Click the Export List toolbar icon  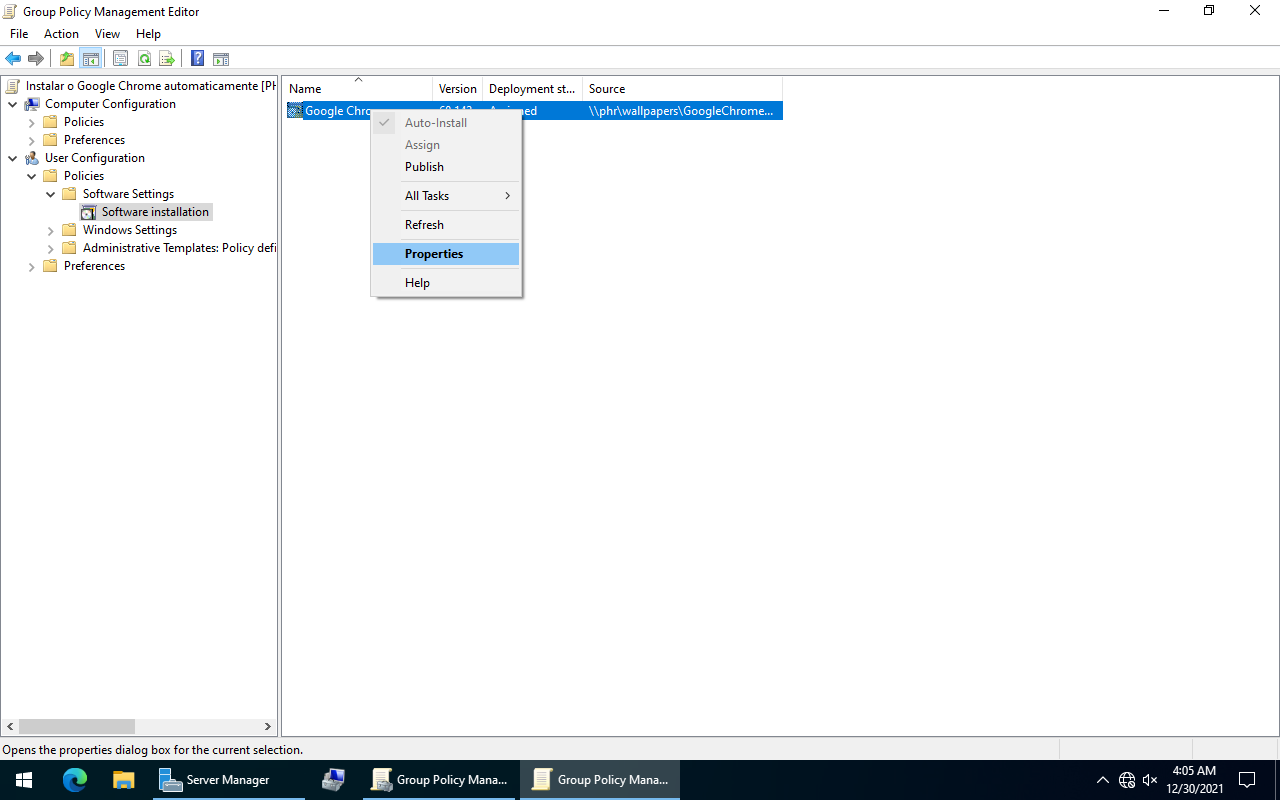pos(167,59)
